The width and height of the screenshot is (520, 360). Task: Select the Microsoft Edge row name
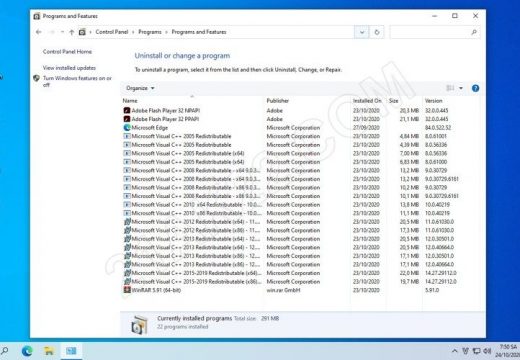(x=150, y=128)
